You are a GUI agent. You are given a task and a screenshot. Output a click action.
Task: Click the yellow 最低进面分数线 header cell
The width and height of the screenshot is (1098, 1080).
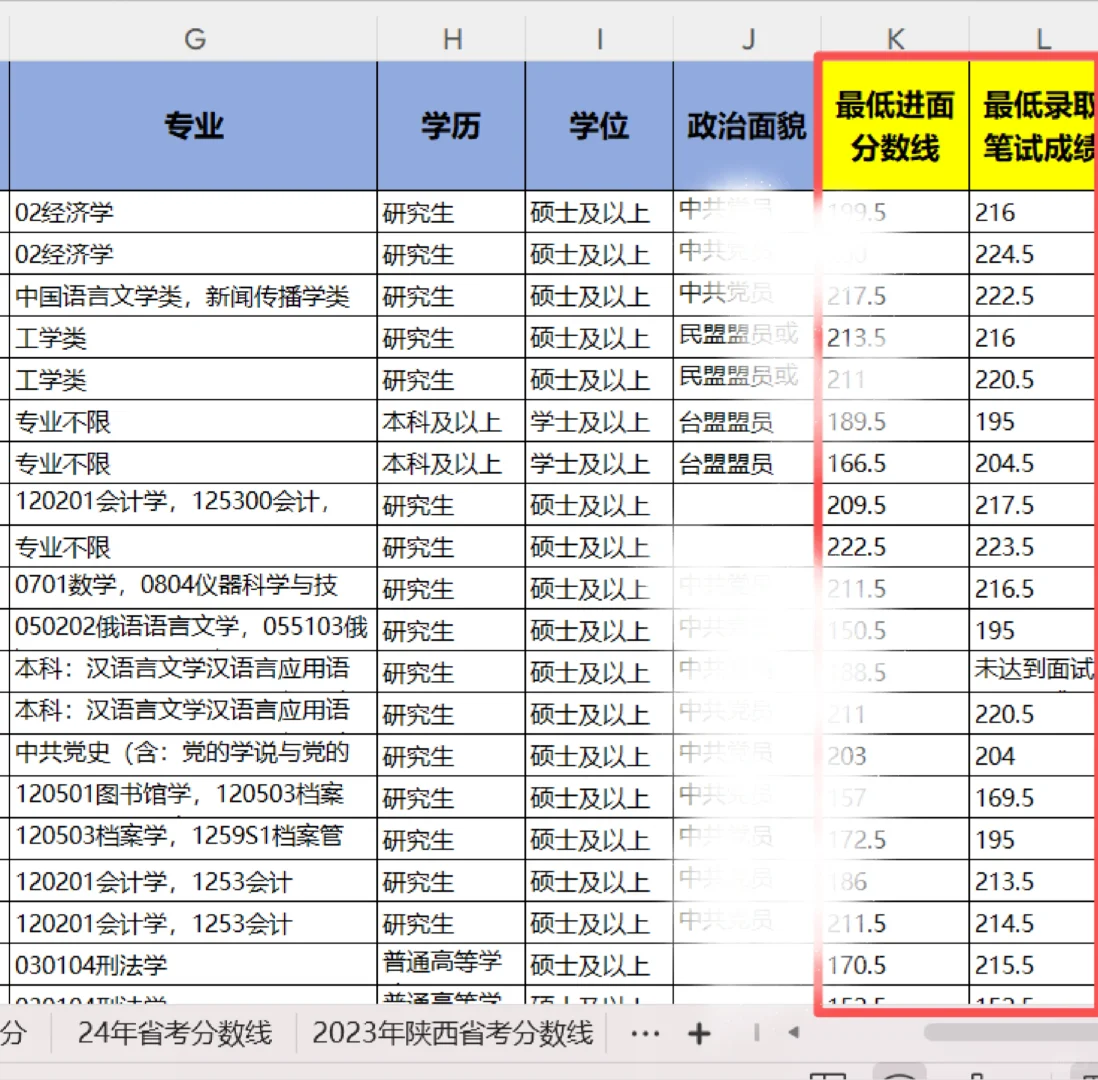[895, 126]
